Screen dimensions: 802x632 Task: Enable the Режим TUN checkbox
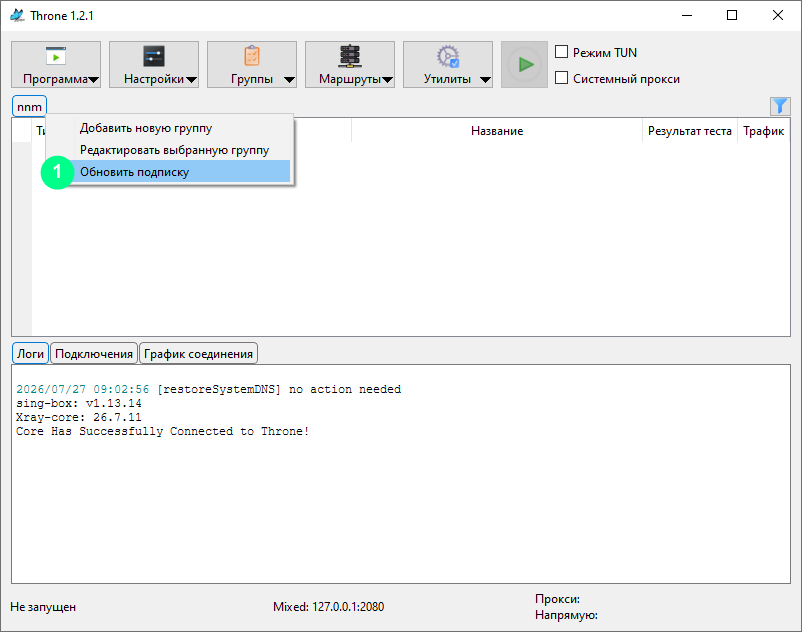(x=562, y=52)
